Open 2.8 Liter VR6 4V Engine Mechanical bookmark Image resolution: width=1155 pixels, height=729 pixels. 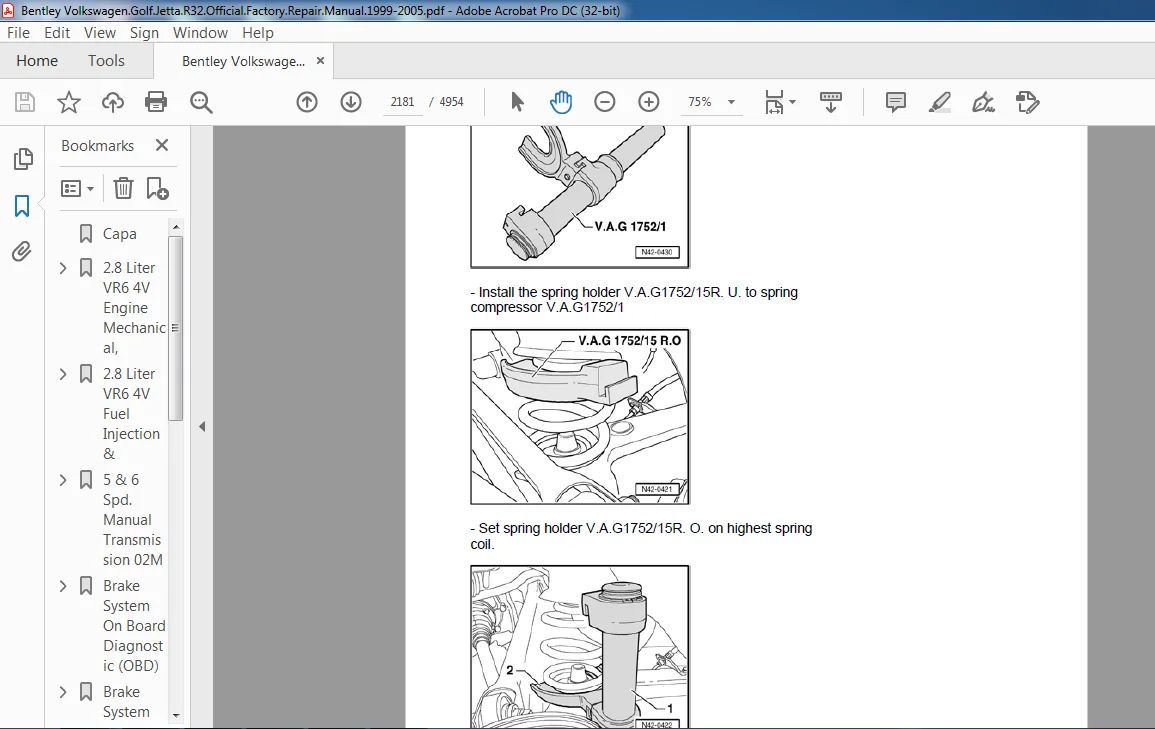coord(133,308)
